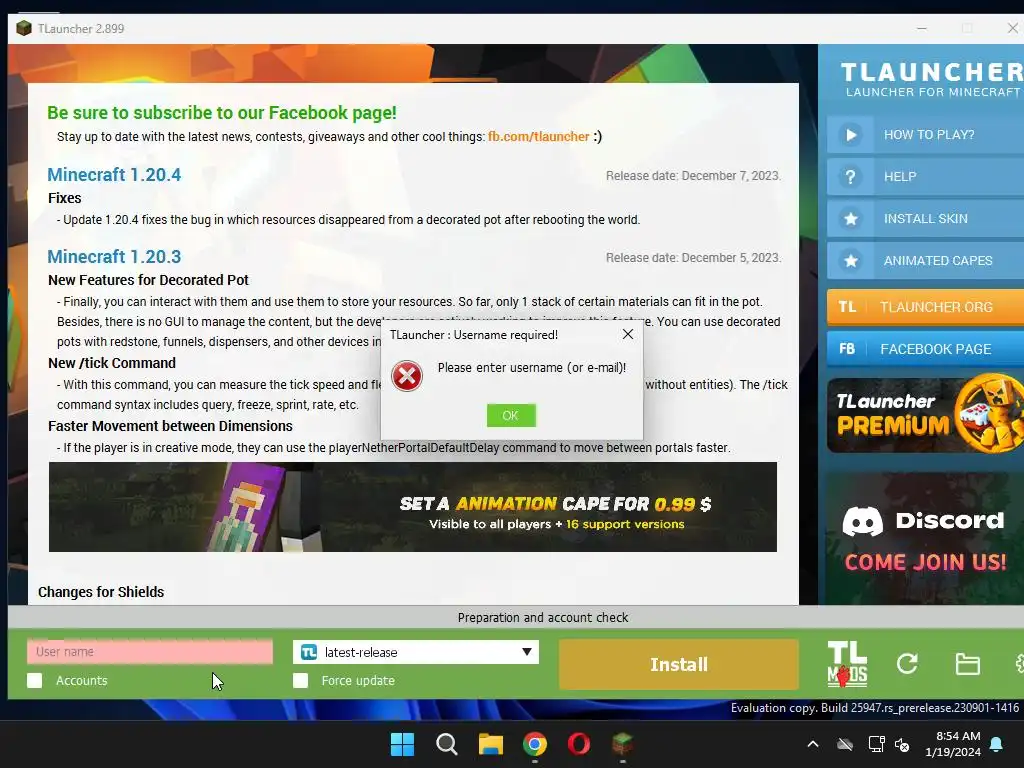This screenshot has width=1024, height=768.
Task: Click "Release date: December 7, 2023" text
Action: point(693,176)
